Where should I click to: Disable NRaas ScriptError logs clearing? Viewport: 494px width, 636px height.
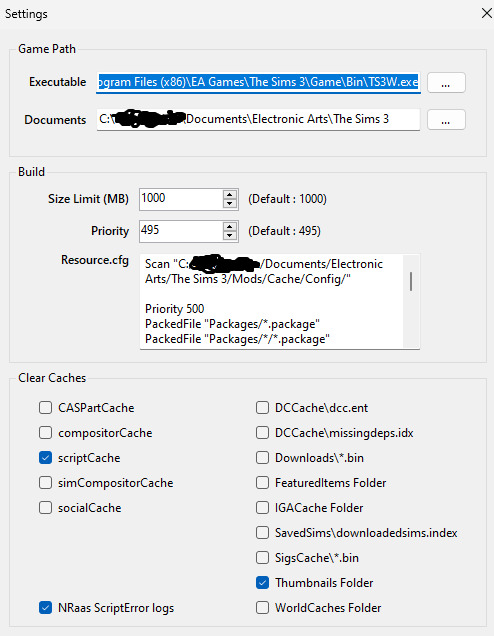click(45, 608)
